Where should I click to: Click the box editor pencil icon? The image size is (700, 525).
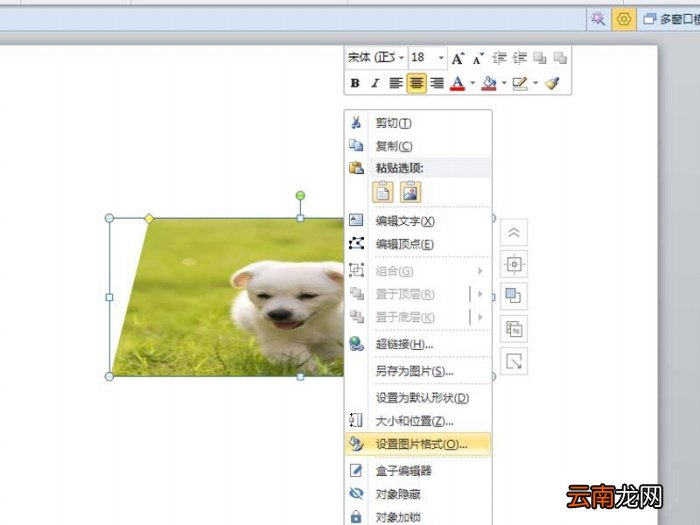click(356, 470)
